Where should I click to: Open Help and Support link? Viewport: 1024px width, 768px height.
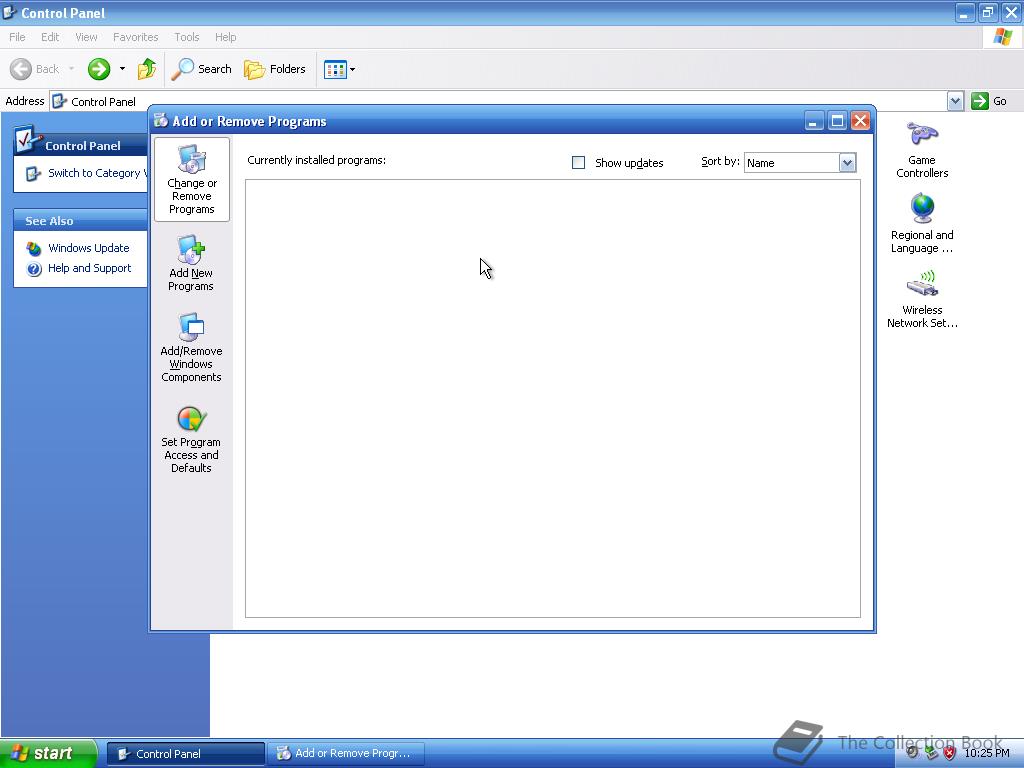89,268
